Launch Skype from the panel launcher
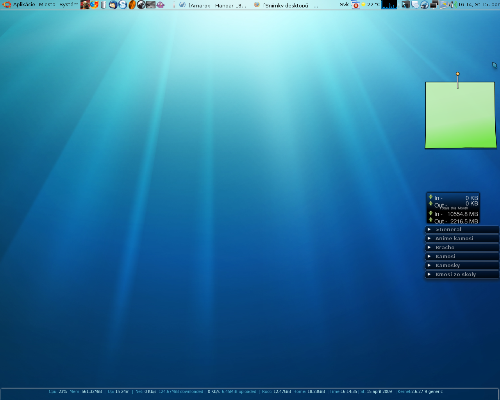The image size is (500, 400). click(x=123, y=5)
